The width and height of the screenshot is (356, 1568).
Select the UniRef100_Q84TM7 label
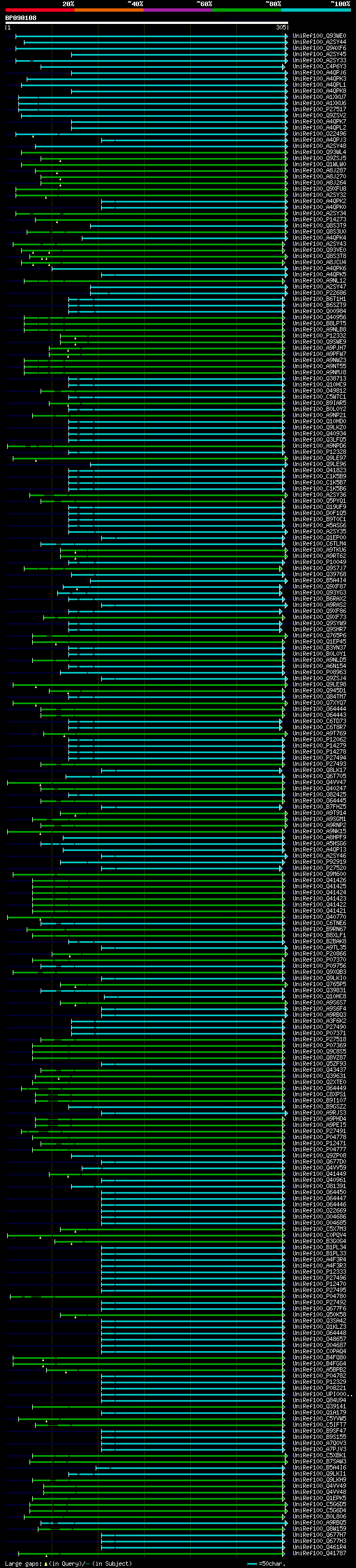click(x=319, y=696)
